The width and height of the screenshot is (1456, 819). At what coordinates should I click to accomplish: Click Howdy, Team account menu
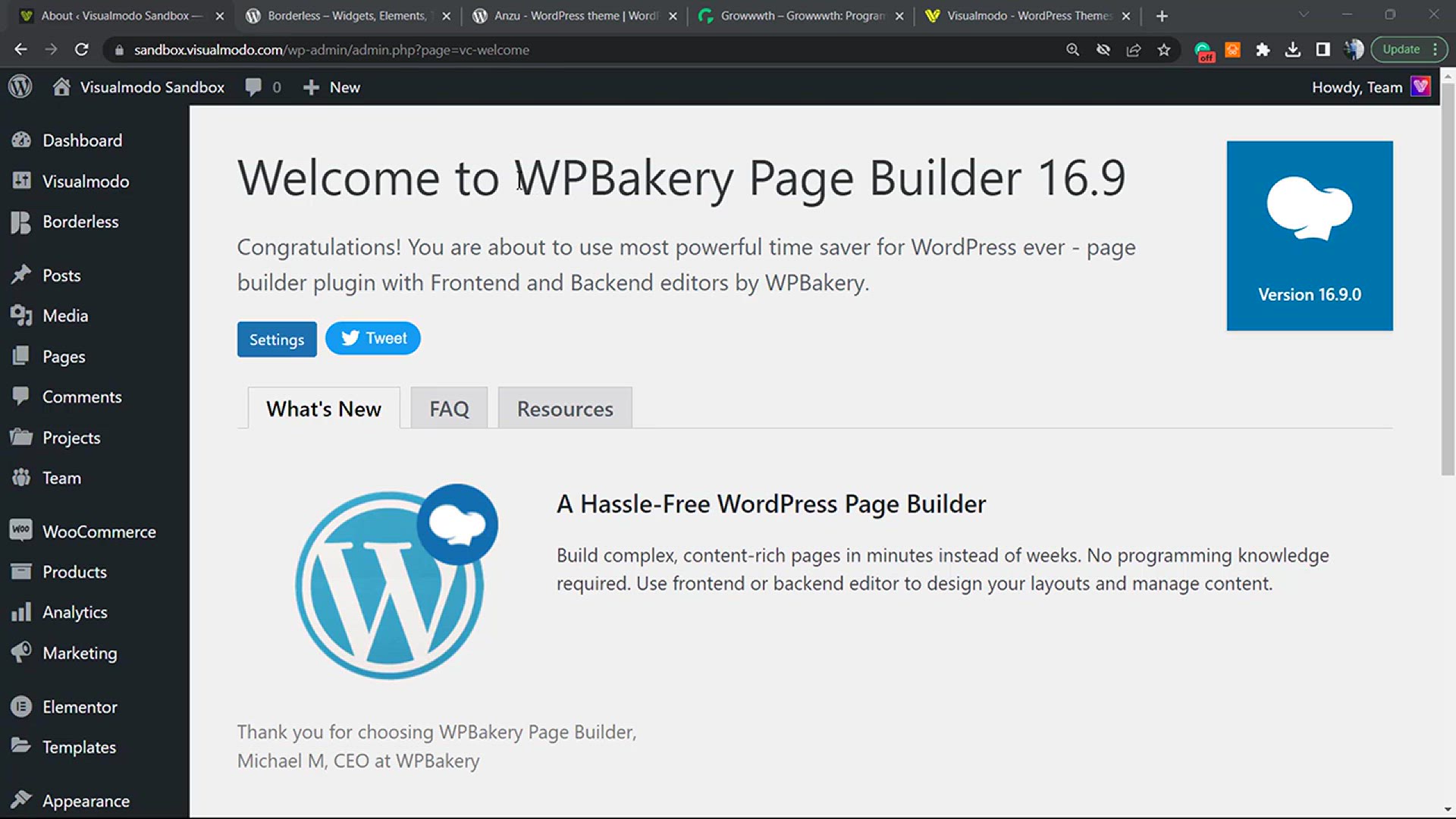(x=1357, y=87)
